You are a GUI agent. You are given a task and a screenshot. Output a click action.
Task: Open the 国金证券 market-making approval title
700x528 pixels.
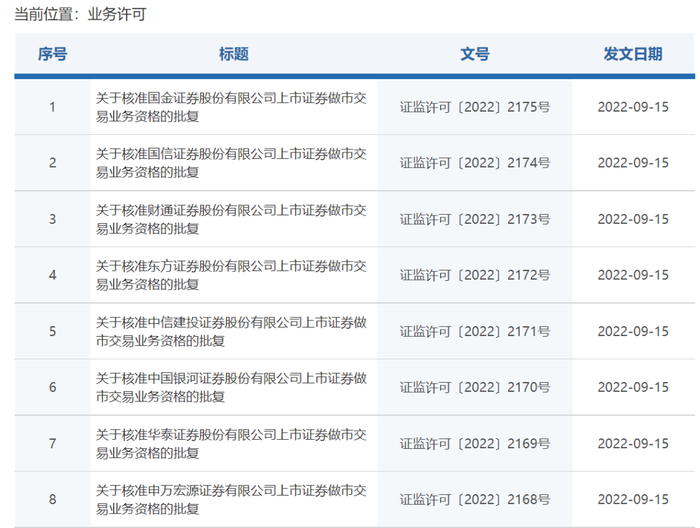231,107
